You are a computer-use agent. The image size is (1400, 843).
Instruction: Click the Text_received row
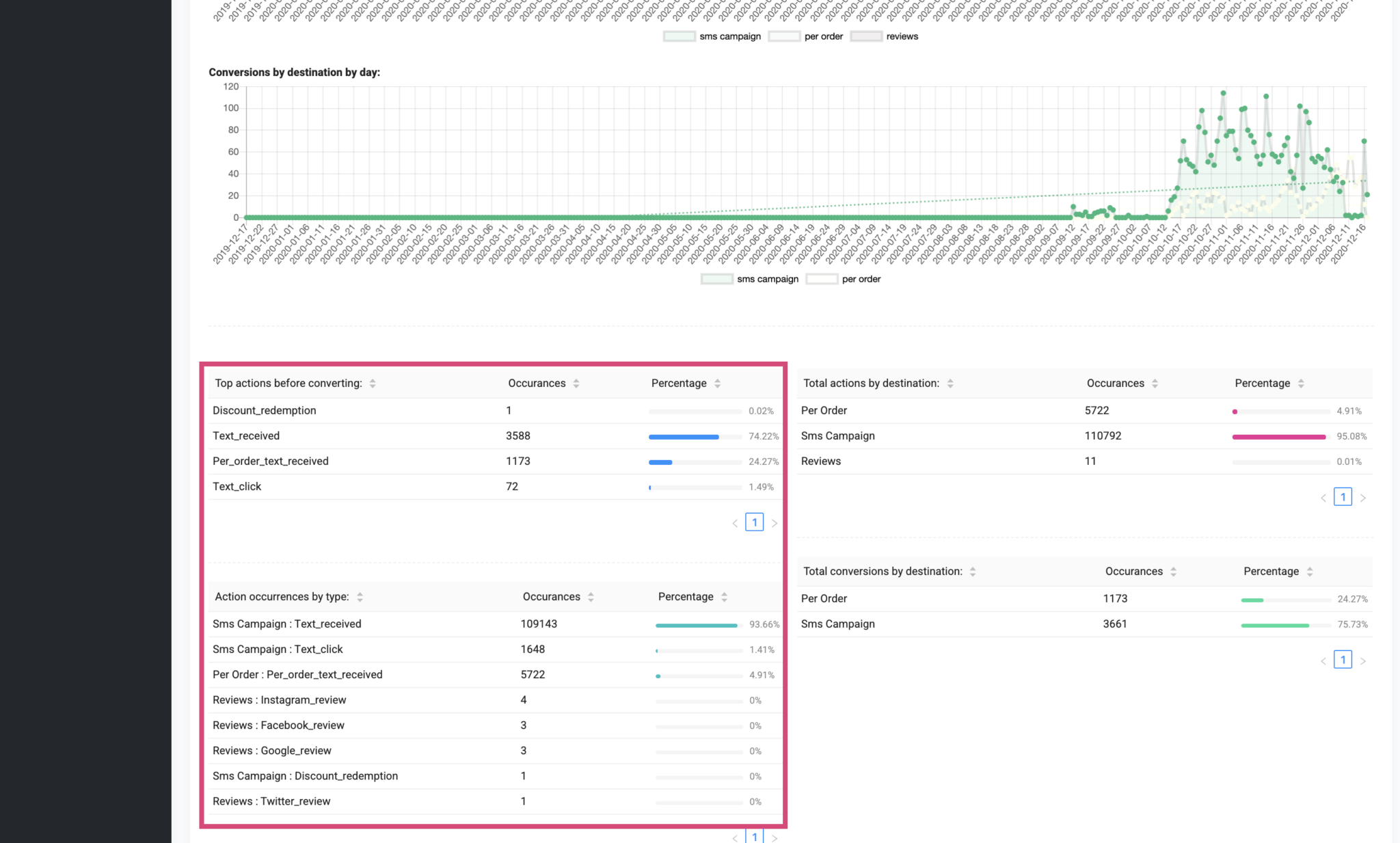(x=246, y=436)
